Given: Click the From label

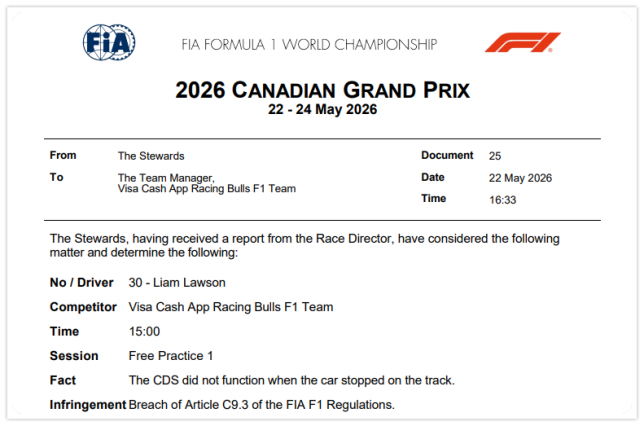Looking at the screenshot, I should [63, 155].
